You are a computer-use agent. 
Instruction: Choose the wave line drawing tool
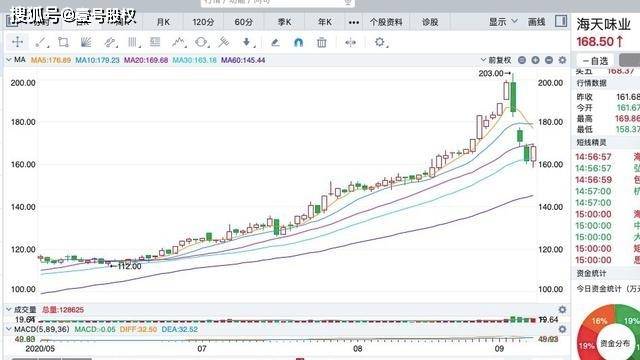coord(178,42)
